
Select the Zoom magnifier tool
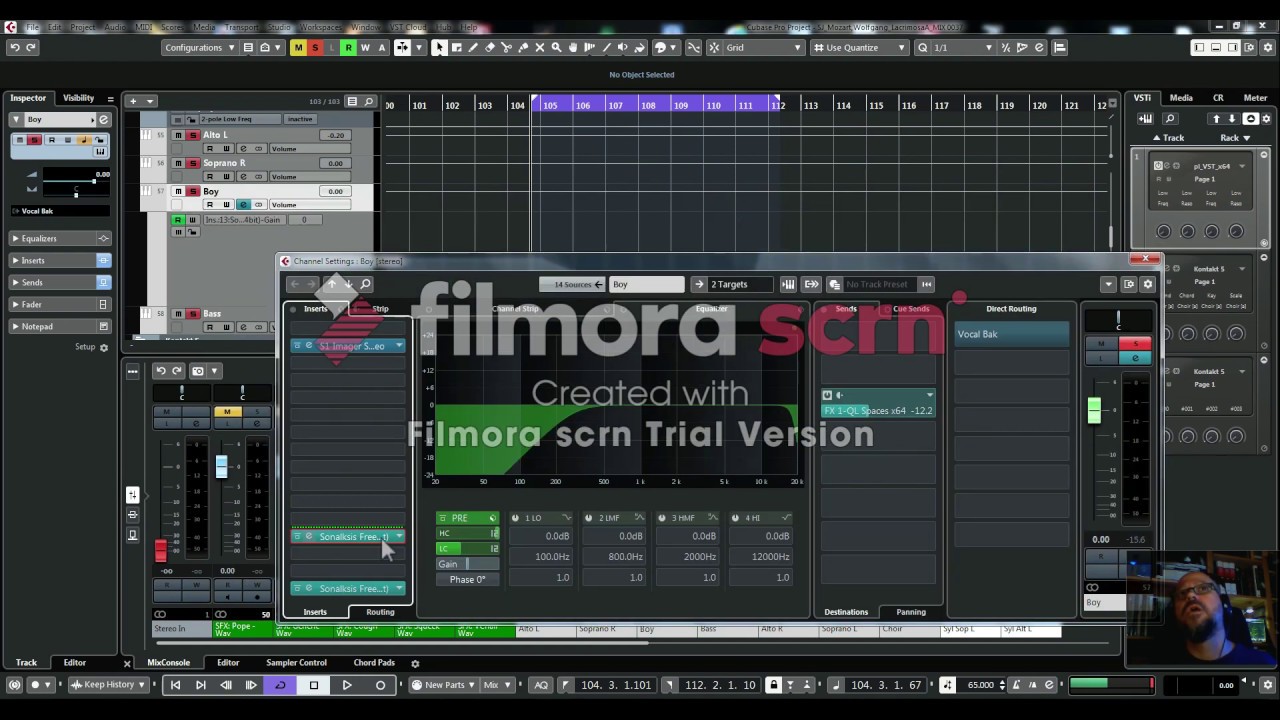[x=557, y=47]
